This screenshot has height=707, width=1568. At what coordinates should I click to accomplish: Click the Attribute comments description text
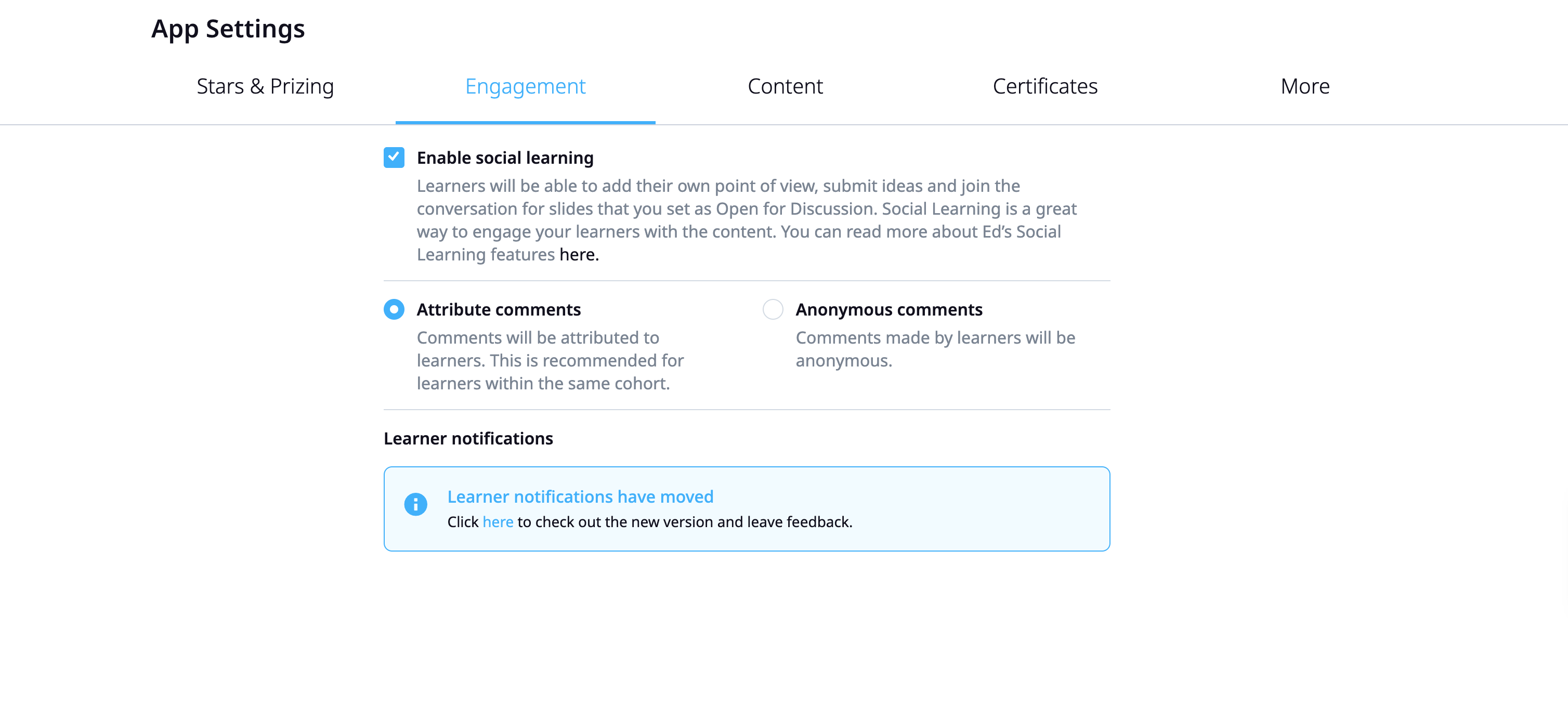point(550,360)
